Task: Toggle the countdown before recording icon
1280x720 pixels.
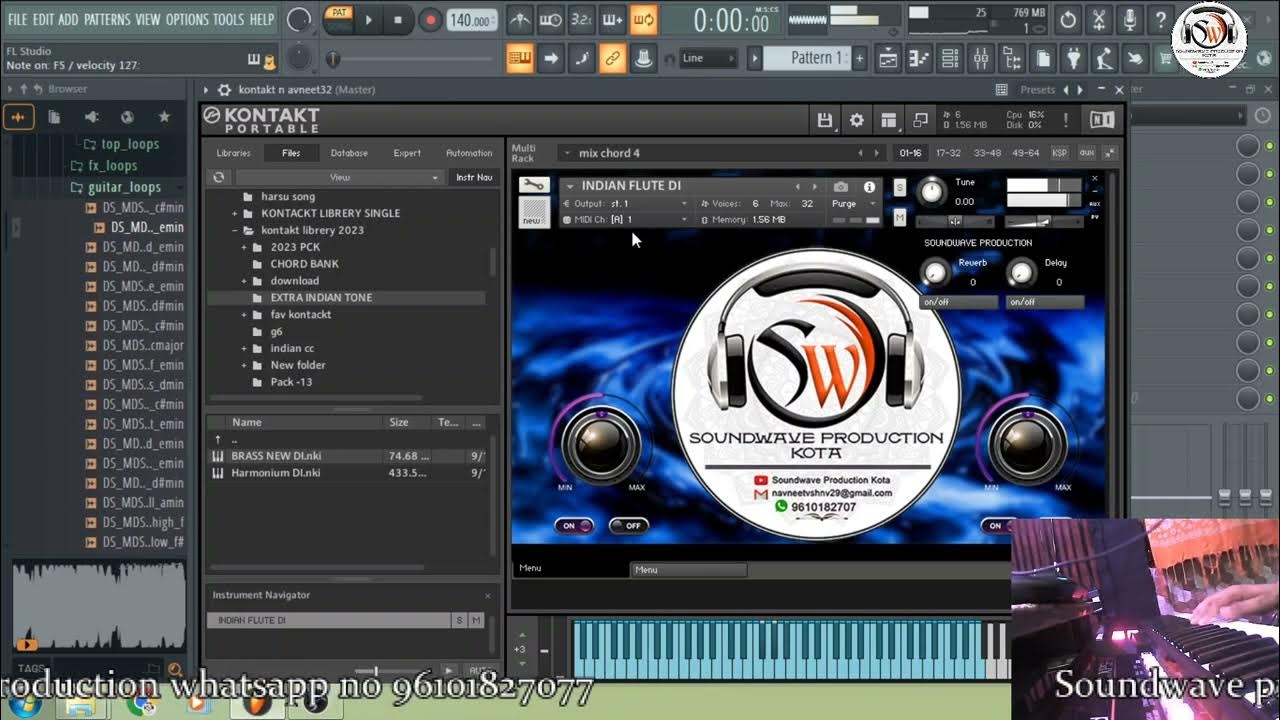Action: point(582,19)
